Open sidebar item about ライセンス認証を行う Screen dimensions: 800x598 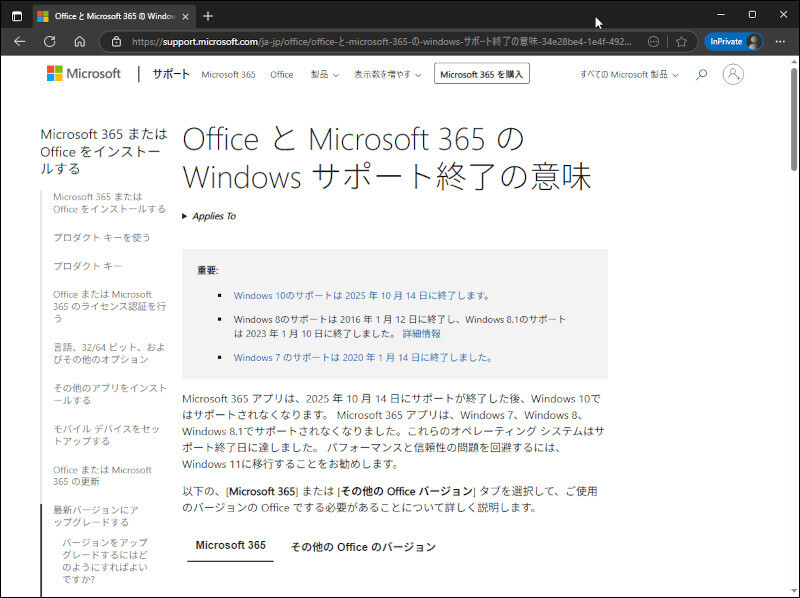[x=109, y=306]
